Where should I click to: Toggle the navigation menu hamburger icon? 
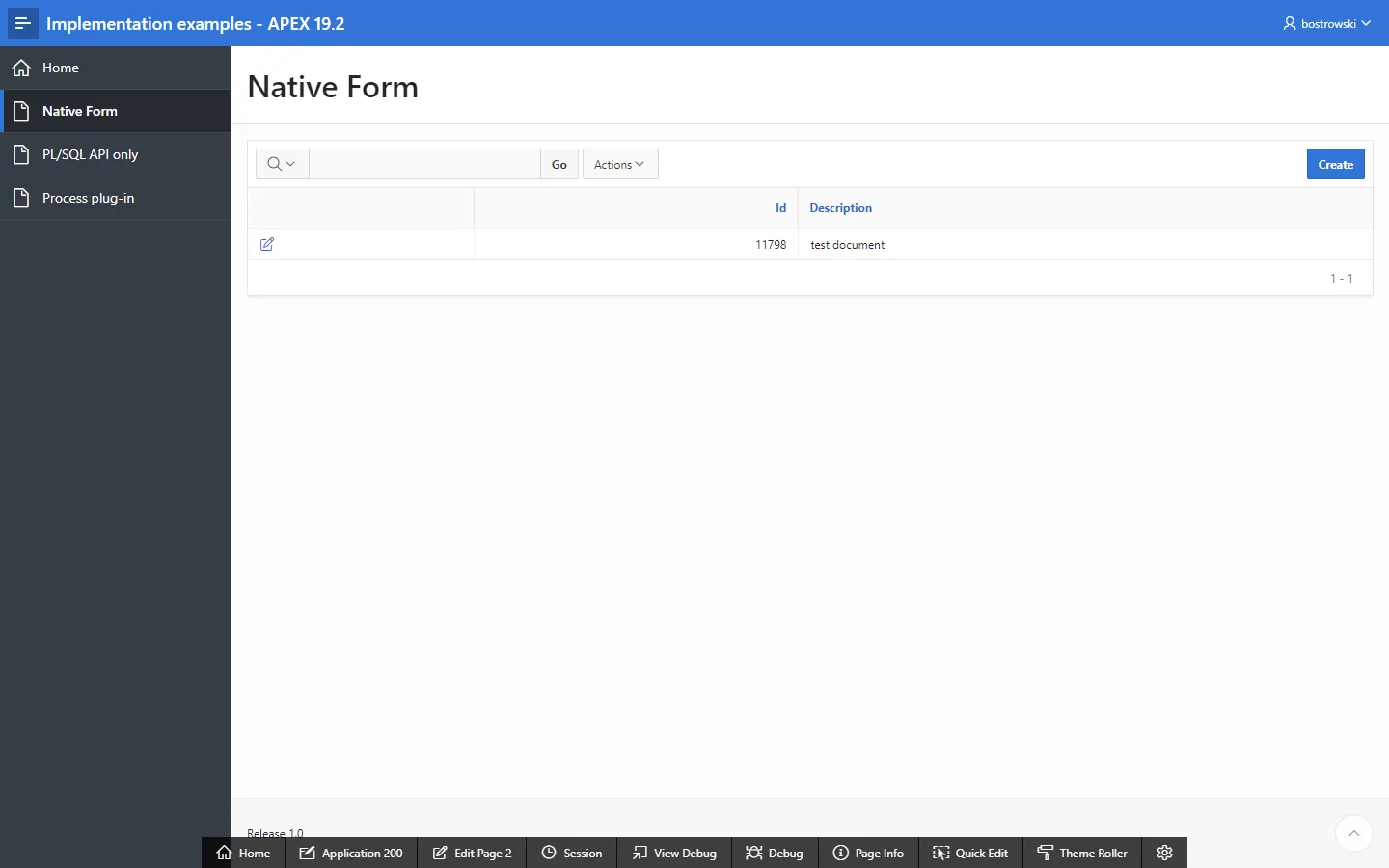tap(23, 23)
